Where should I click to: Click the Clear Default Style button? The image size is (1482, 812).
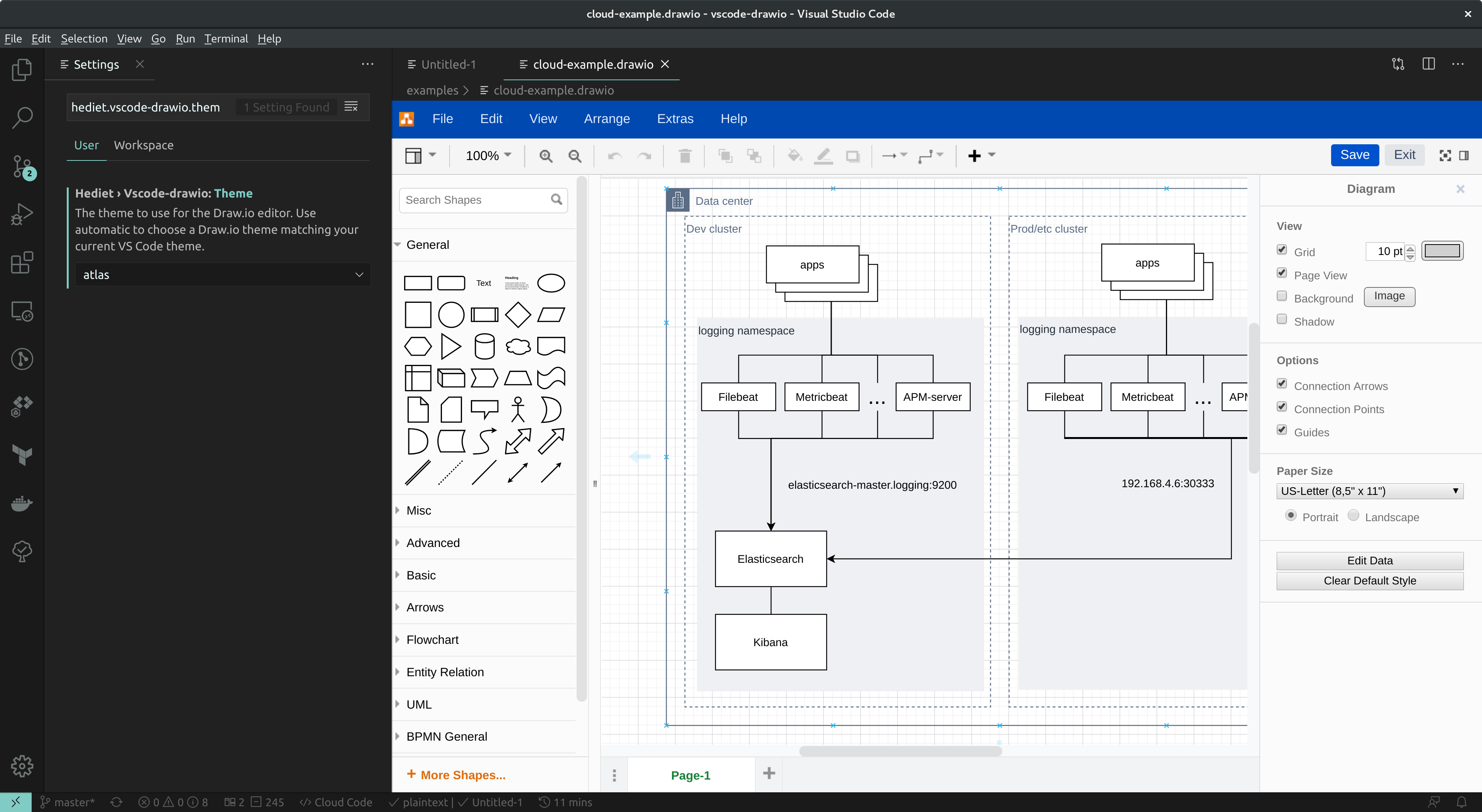tap(1369, 581)
